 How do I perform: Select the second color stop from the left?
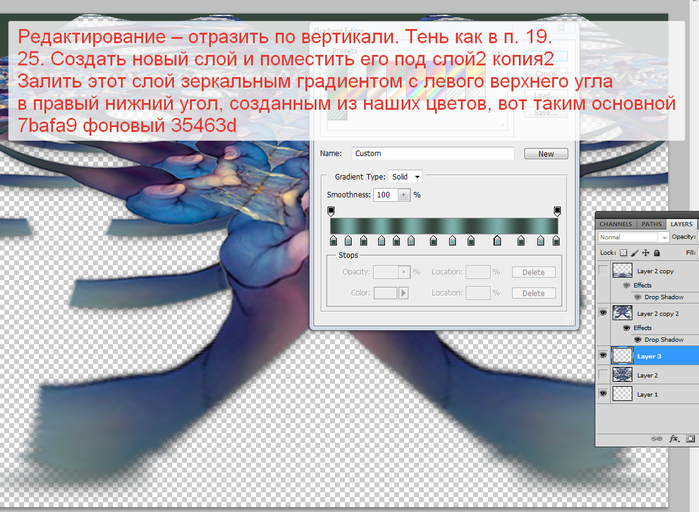point(348,241)
